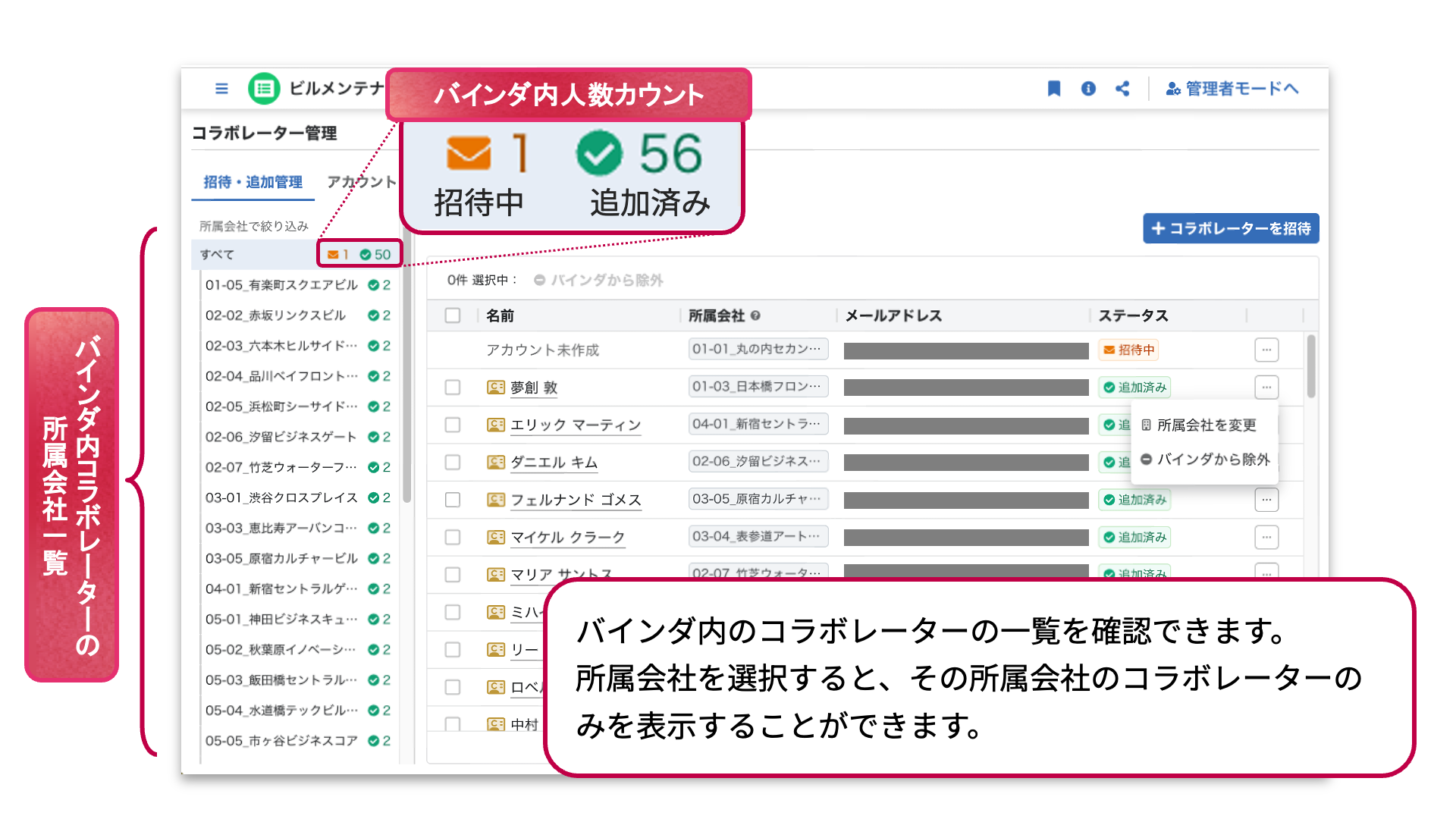Switch to 管理者モードへ
1456x819 pixels.
1232,89
